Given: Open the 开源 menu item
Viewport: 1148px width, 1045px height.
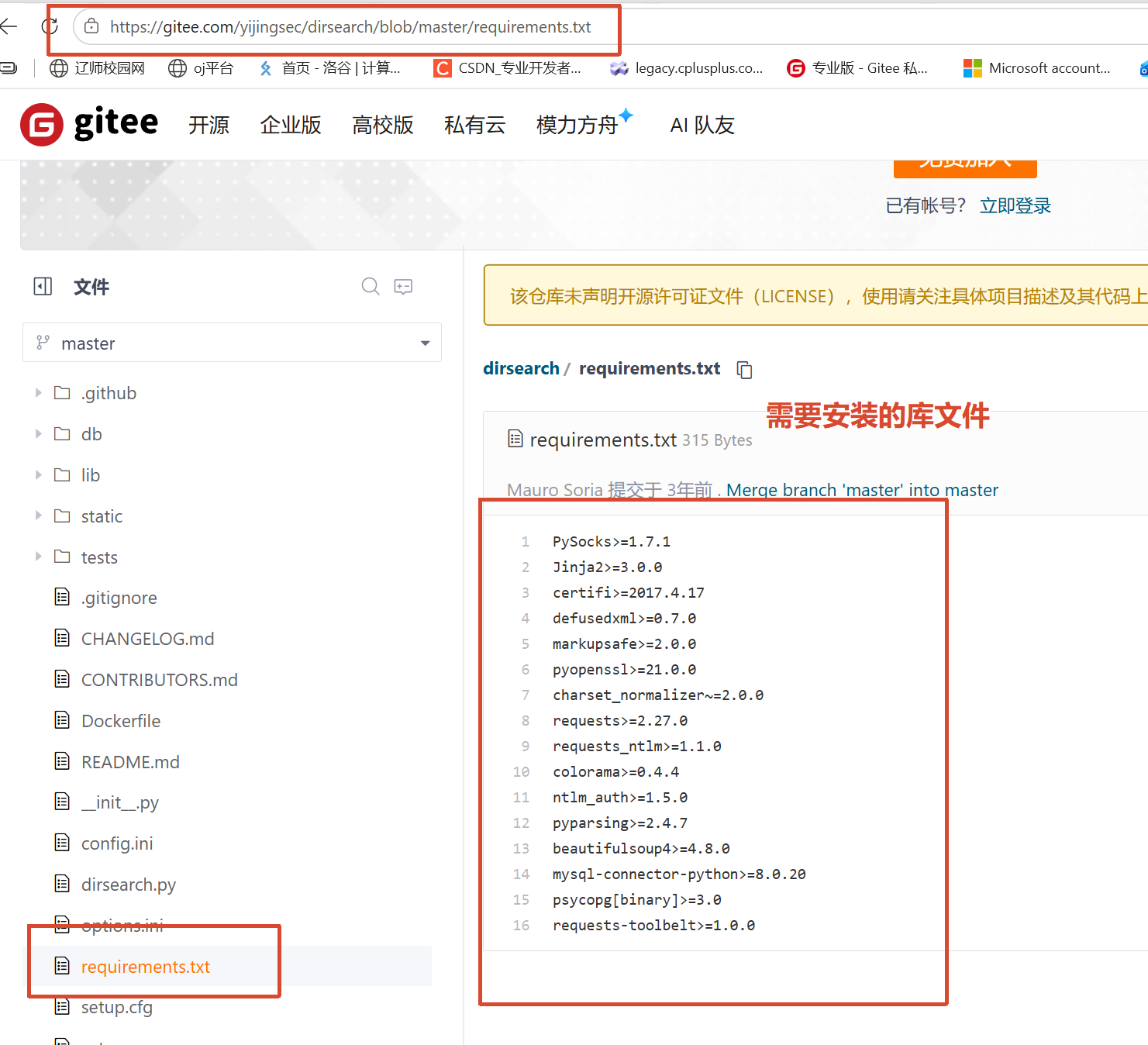Looking at the screenshot, I should [x=209, y=125].
